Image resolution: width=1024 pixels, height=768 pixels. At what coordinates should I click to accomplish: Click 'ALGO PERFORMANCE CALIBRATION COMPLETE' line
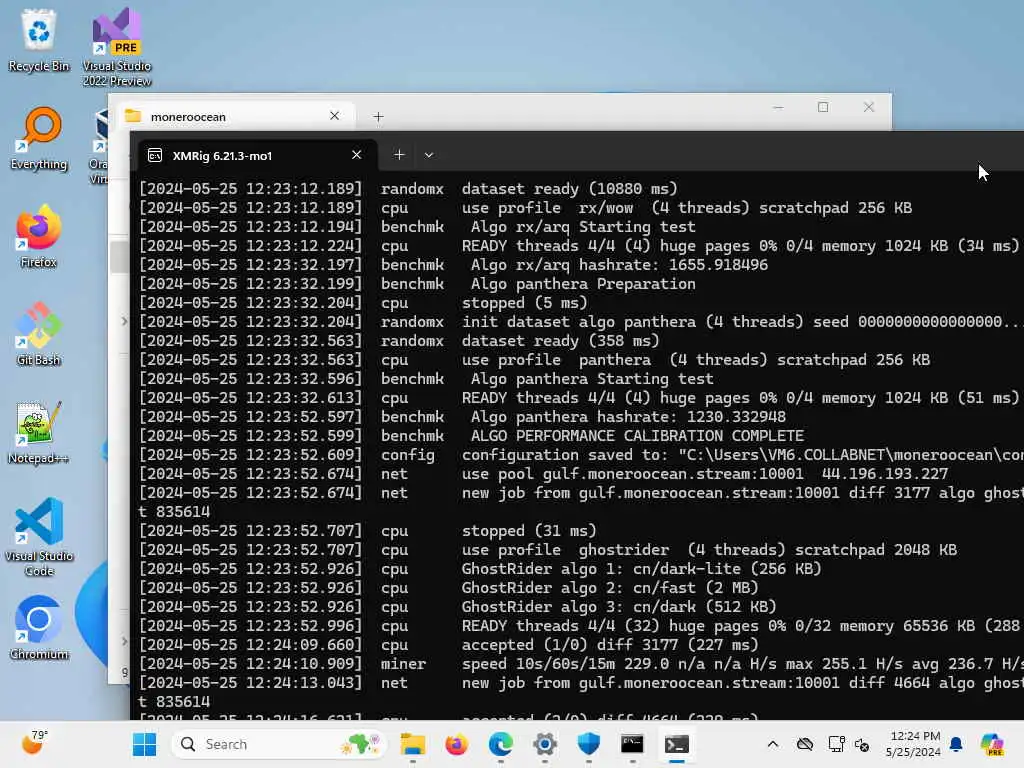click(637, 436)
